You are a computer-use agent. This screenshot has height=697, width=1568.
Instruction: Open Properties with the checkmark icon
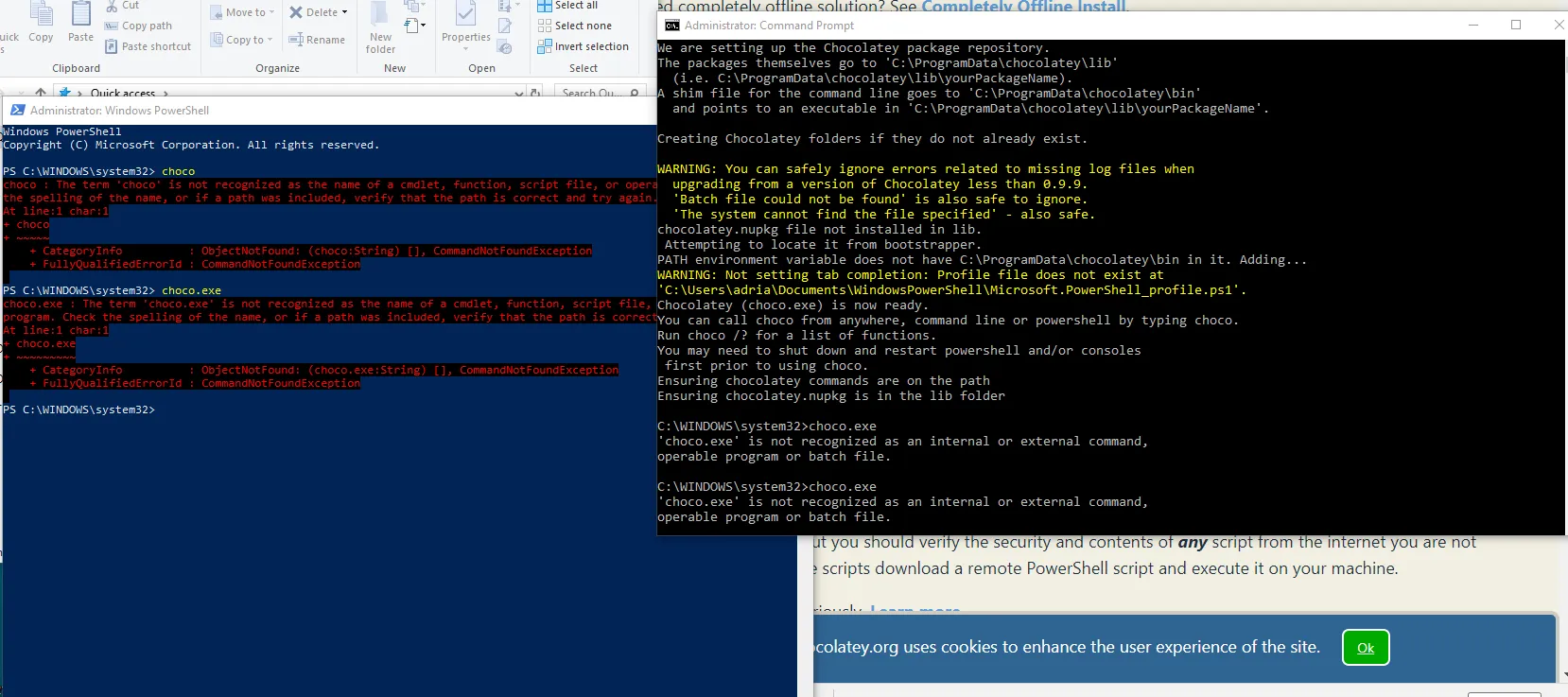[x=465, y=14]
